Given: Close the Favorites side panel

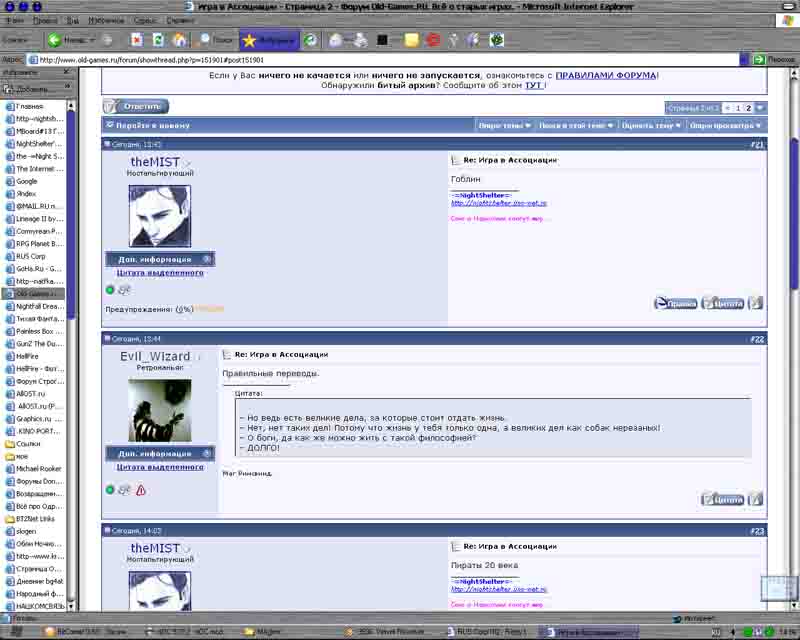Looking at the screenshot, I should tap(67, 72).
